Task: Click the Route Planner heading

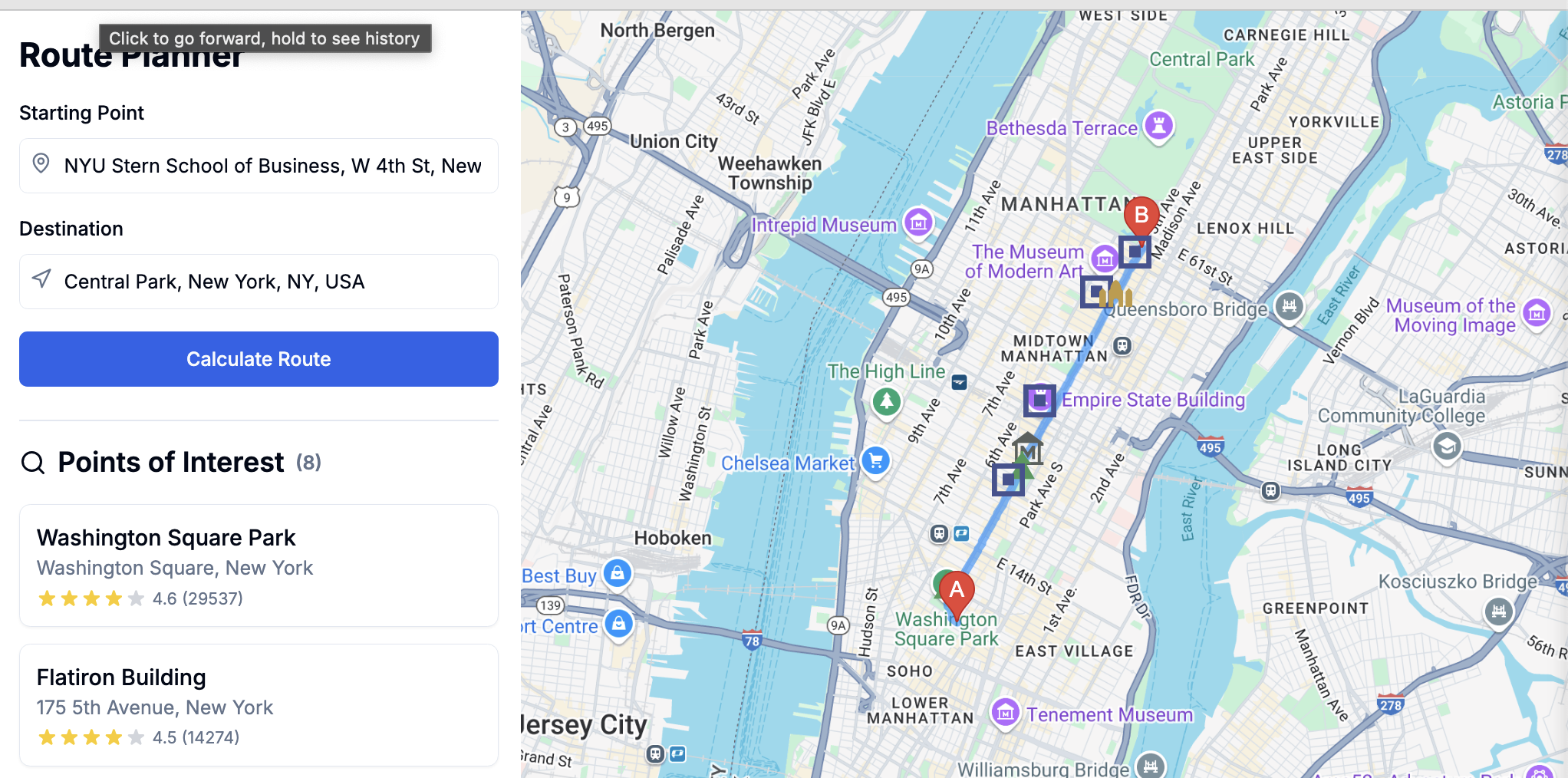Action: (x=130, y=55)
